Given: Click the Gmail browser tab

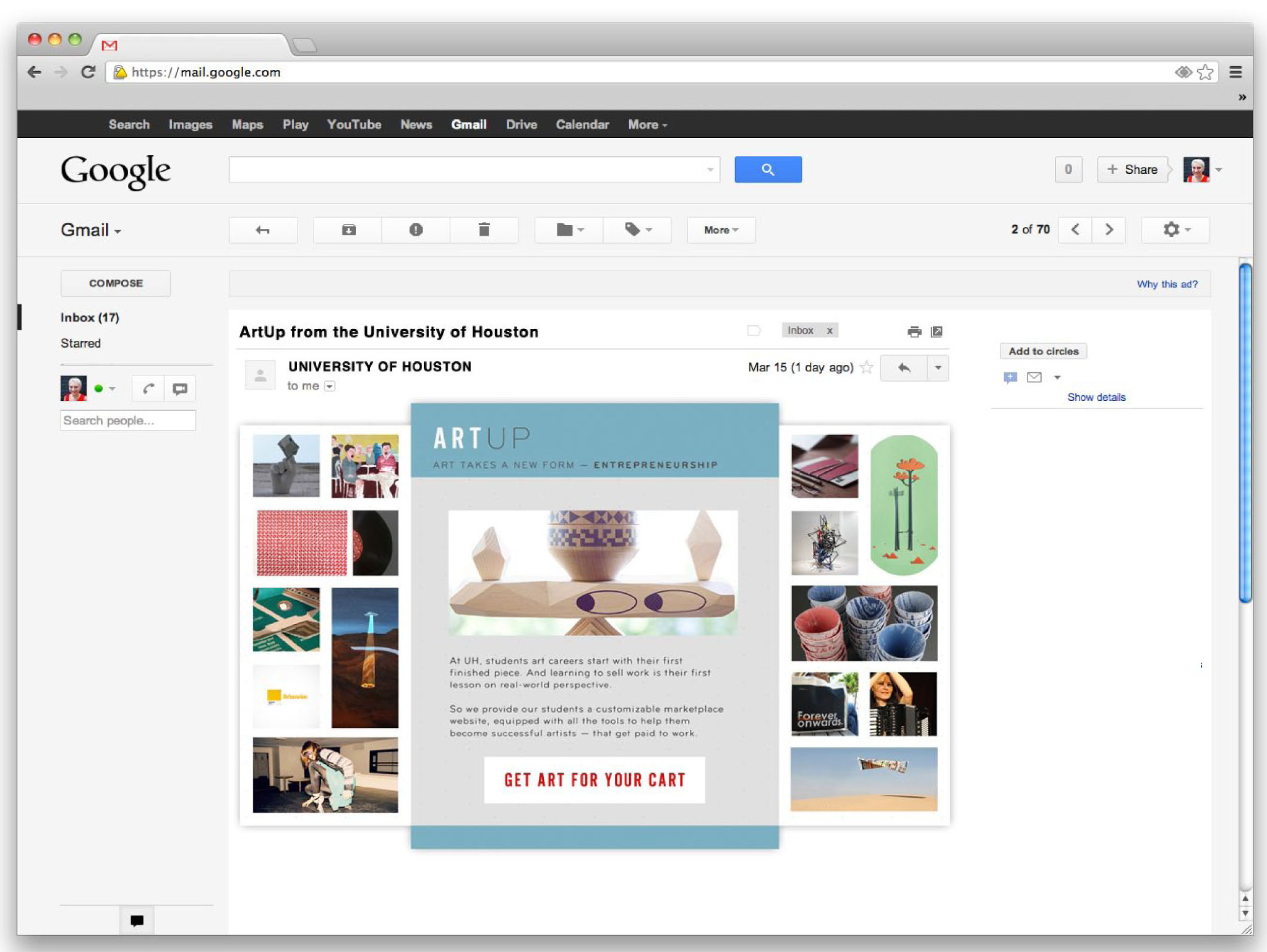Looking at the screenshot, I should (192, 45).
